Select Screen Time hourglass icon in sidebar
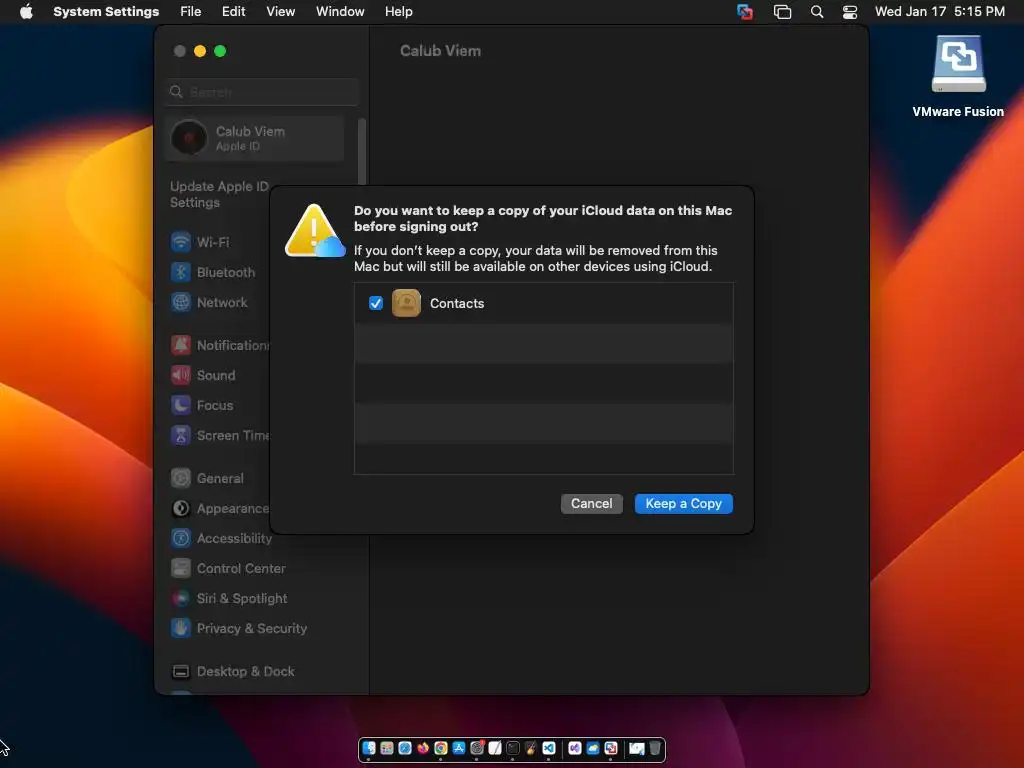This screenshot has height=768, width=1024. 181,435
